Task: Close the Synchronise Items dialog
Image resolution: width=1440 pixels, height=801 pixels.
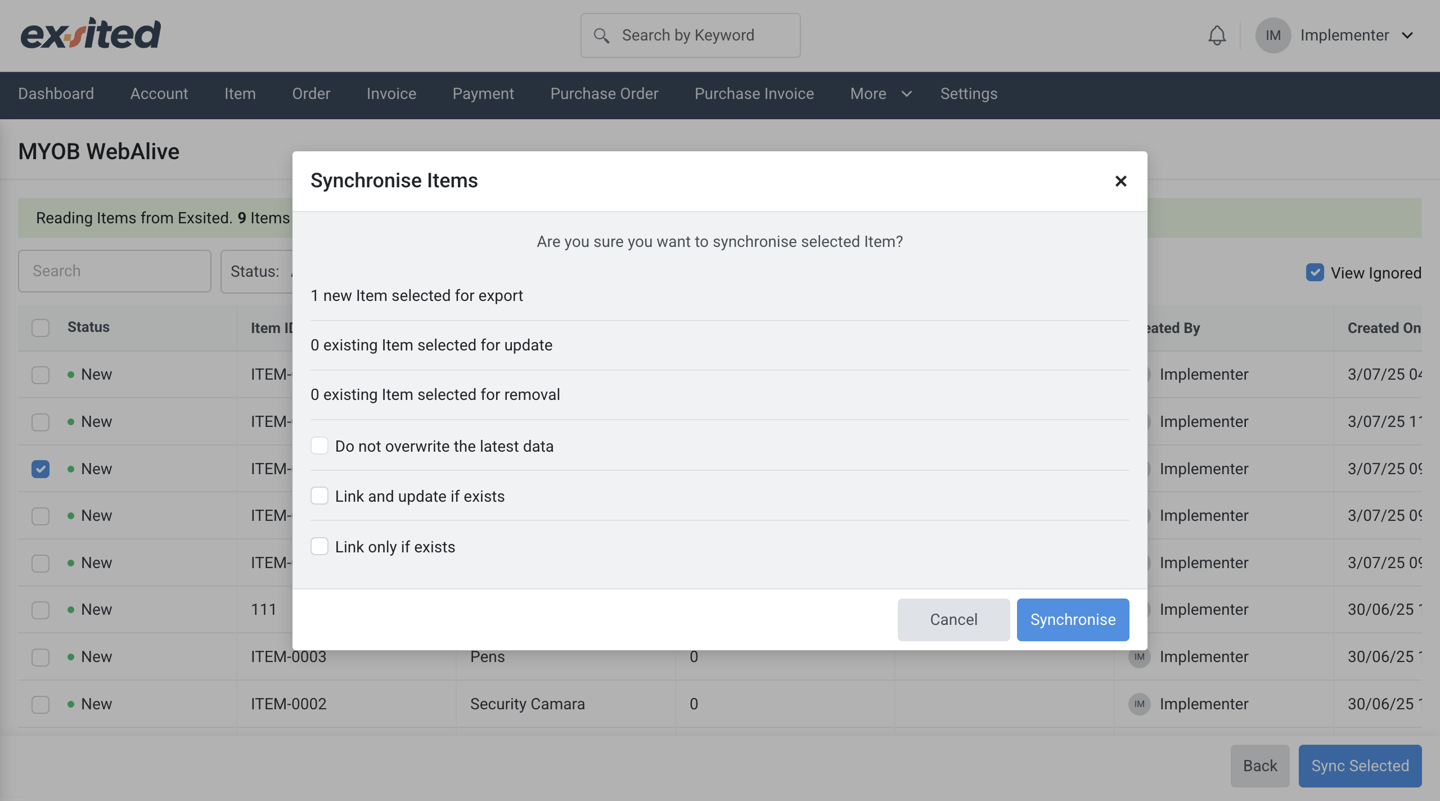Action: pos(1121,181)
